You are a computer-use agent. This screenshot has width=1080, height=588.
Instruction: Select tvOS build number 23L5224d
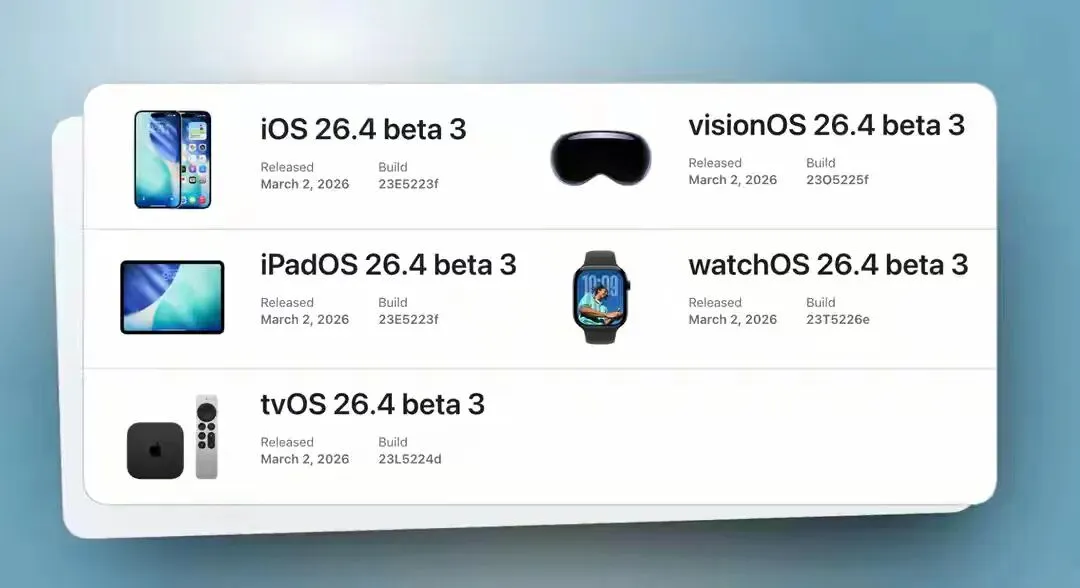410,459
